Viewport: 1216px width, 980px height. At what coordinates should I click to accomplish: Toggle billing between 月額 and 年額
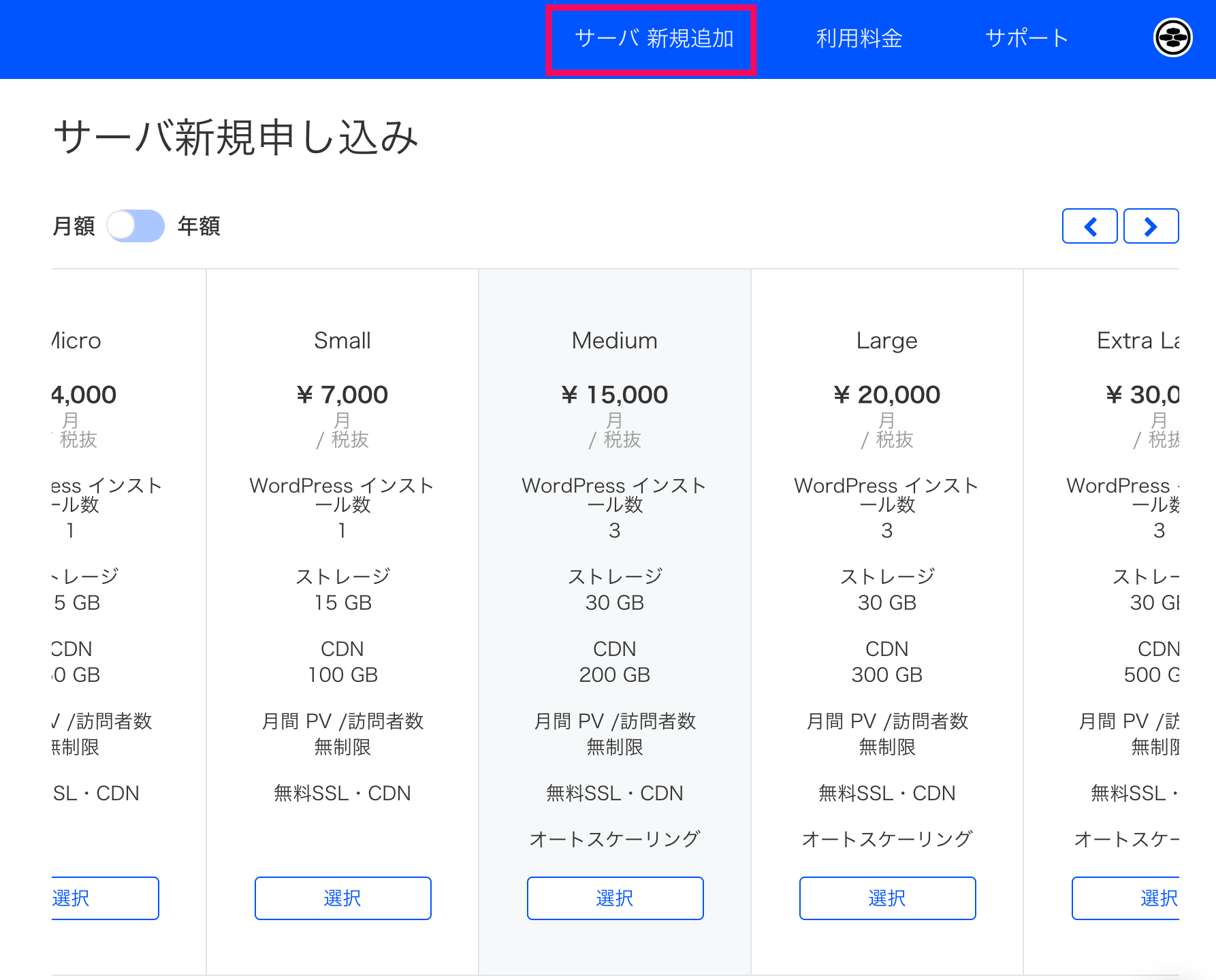[x=135, y=226]
